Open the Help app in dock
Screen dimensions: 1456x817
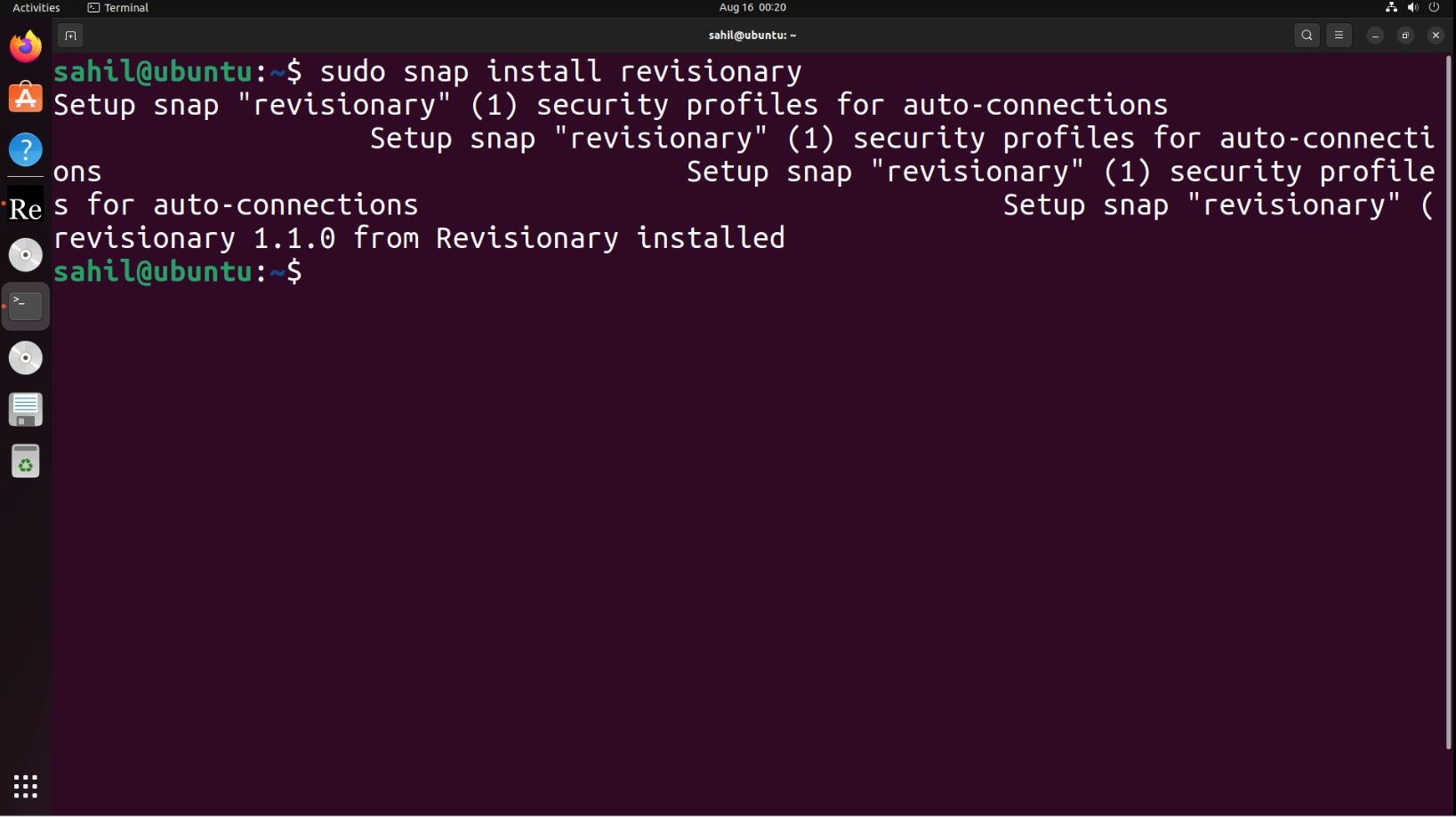coord(26,149)
